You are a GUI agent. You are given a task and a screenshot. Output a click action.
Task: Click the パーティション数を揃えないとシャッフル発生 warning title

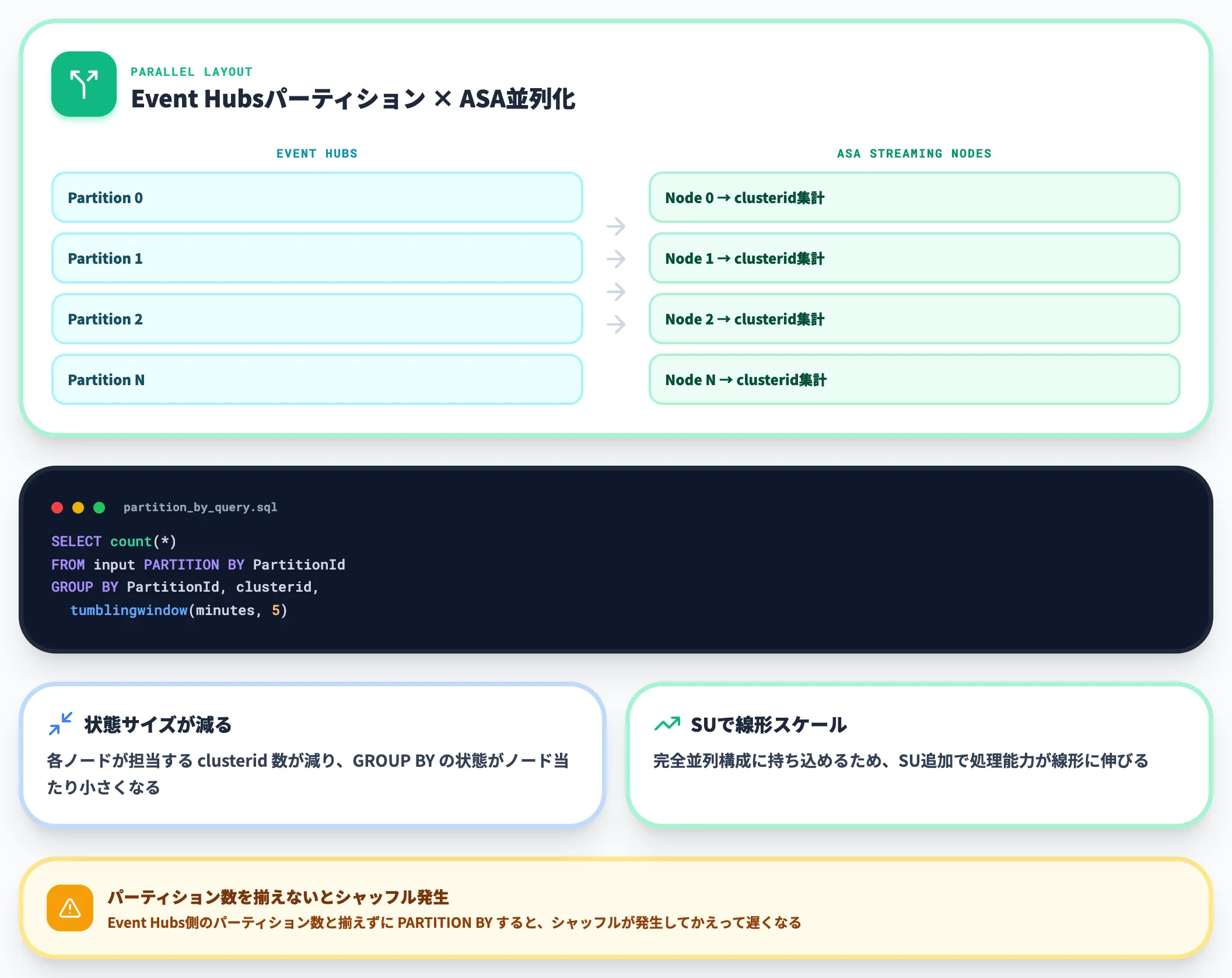[278, 897]
